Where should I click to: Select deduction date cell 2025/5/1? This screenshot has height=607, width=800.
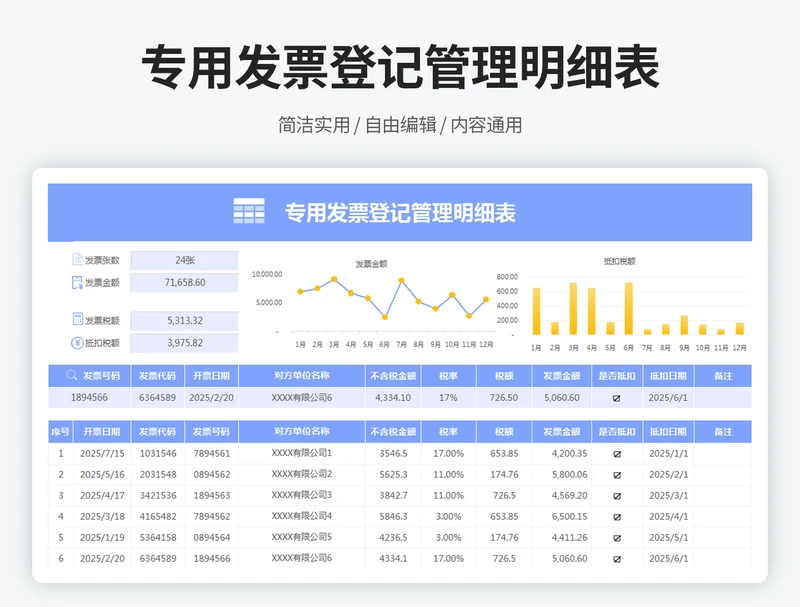point(668,537)
